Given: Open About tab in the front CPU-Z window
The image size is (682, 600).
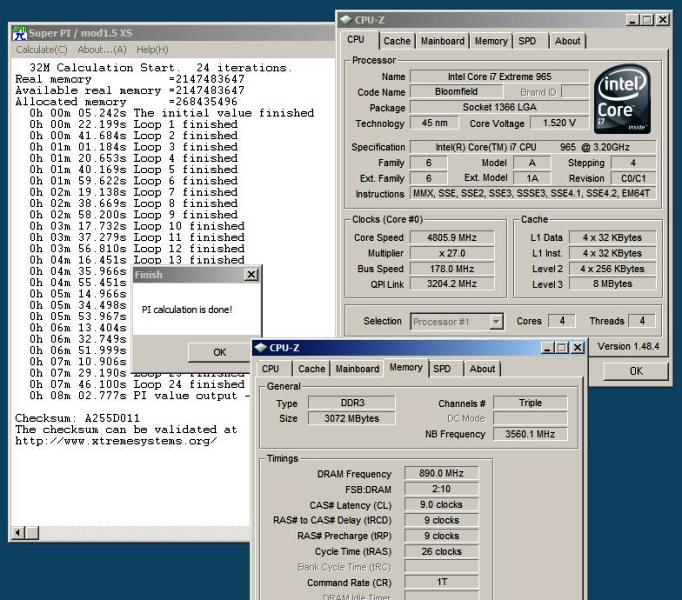Looking at the screenshot, I should [482, 369].
